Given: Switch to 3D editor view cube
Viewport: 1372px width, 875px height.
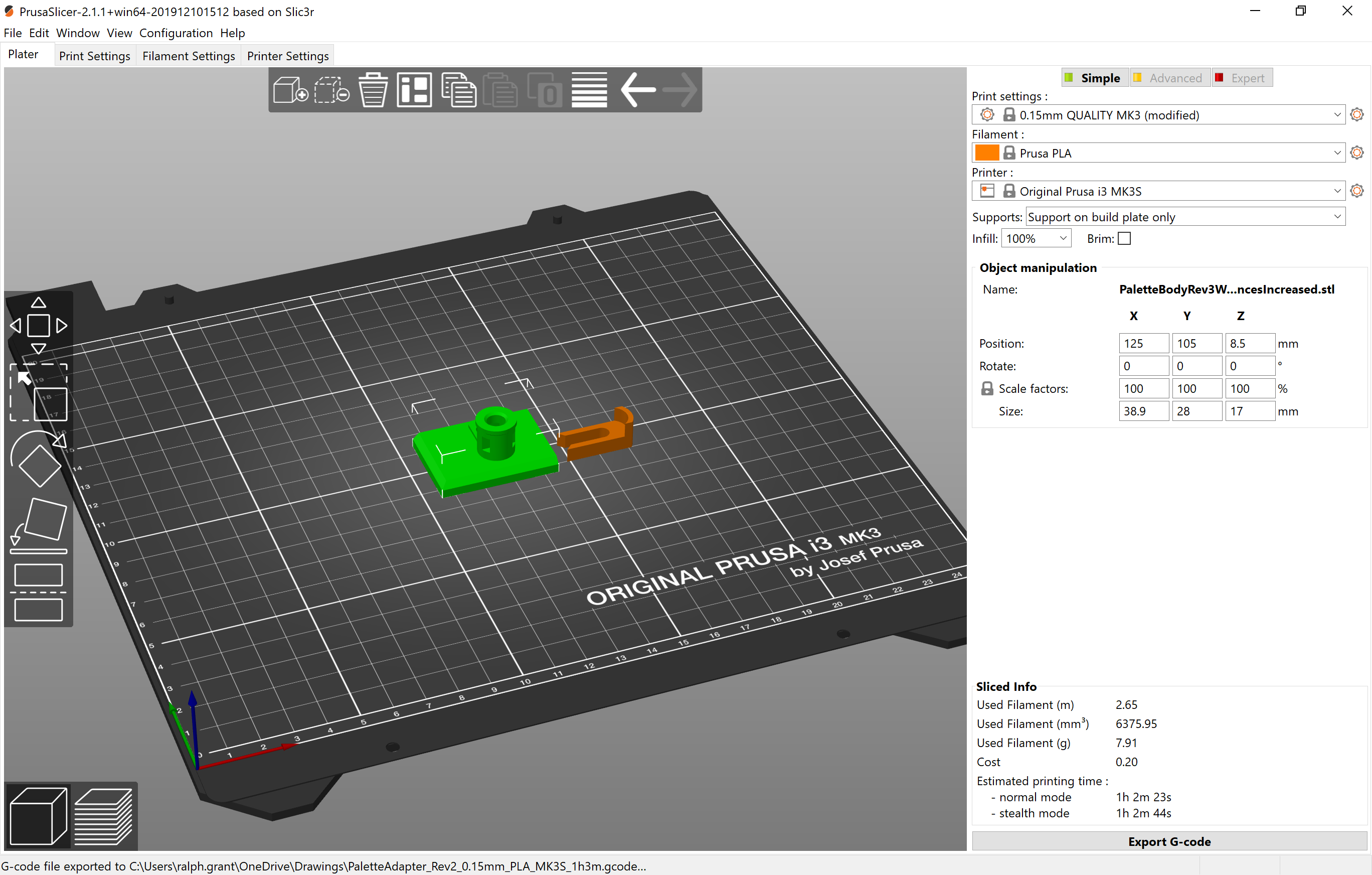Looking at the screenshot, I should click(x=38, y=816).
